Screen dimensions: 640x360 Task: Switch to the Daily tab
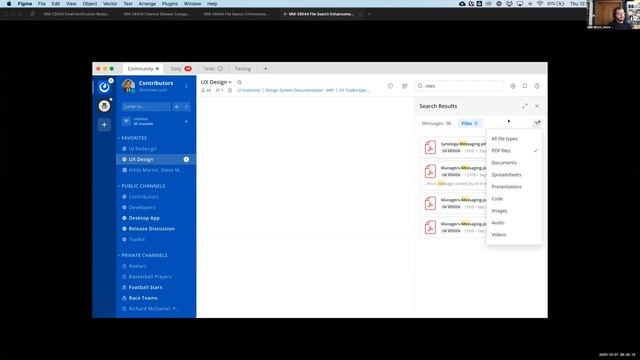[181, 69]
